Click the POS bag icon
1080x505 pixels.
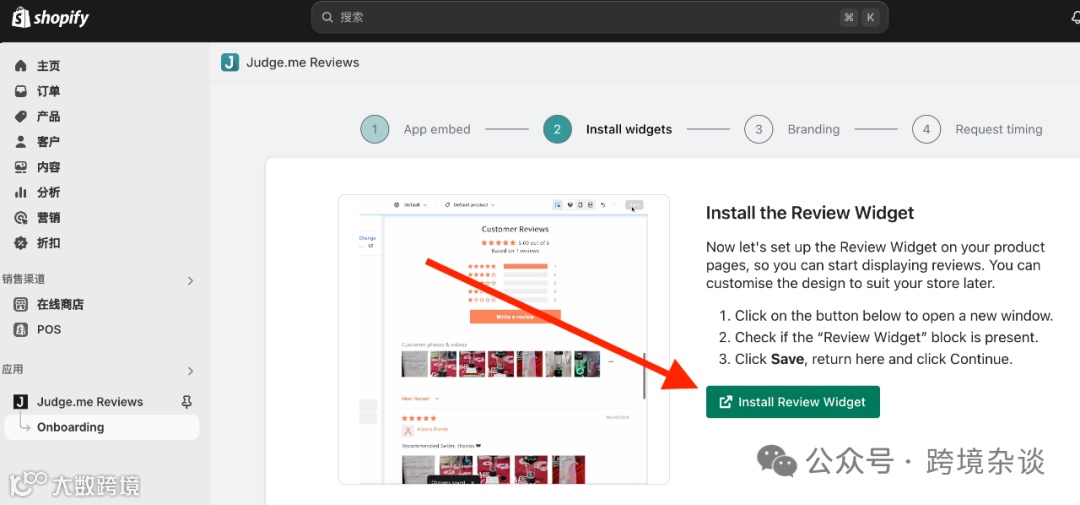(x=21, y=329)
